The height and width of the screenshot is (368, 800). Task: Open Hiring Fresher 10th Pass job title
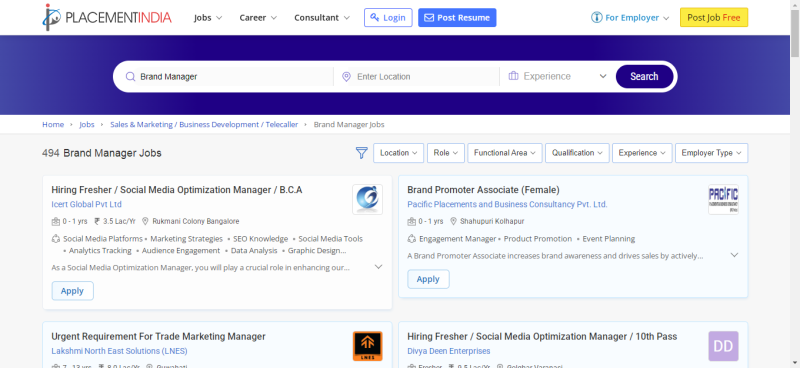[542, 336]
